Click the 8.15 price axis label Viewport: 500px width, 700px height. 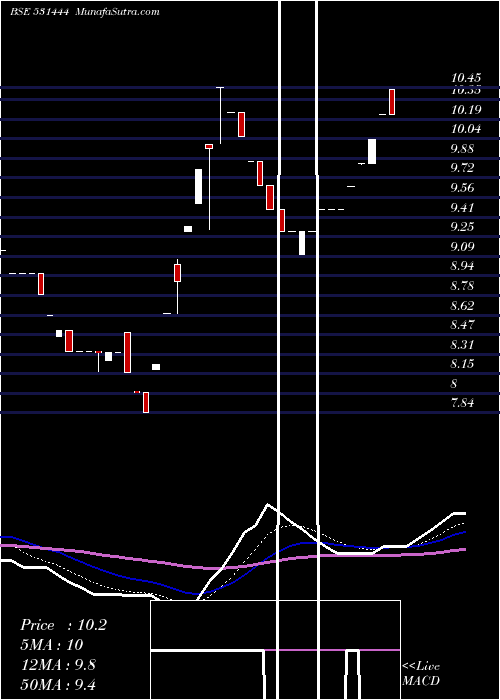point(462,364)
